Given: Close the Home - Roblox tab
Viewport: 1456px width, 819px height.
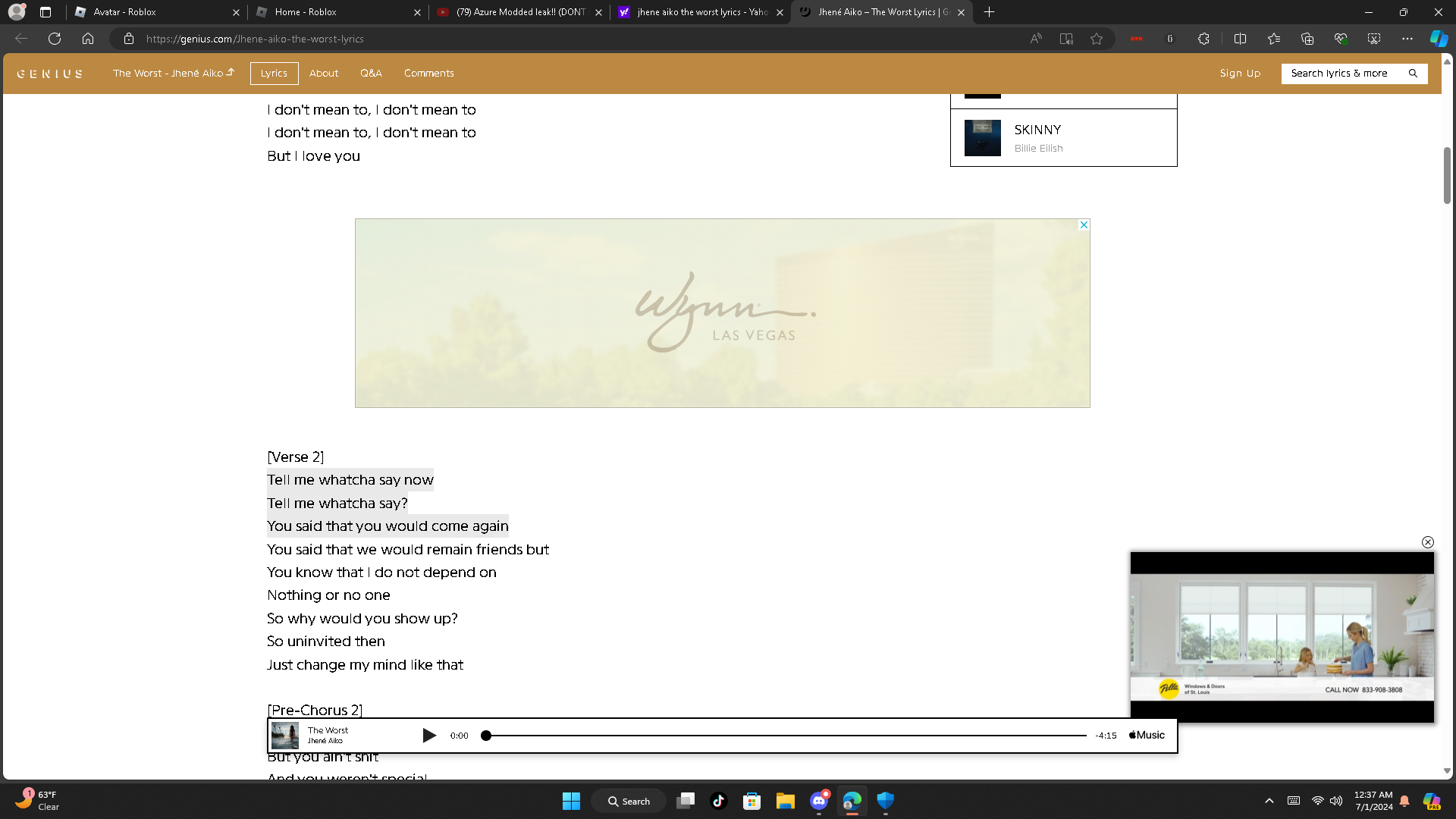Looking at the screenshot, I should click(417, 12).
